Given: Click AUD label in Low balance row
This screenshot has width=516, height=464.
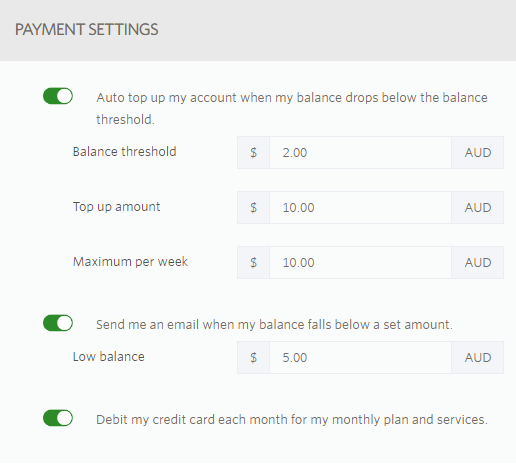Looking at the screenshot, I should tap(478, 357).
